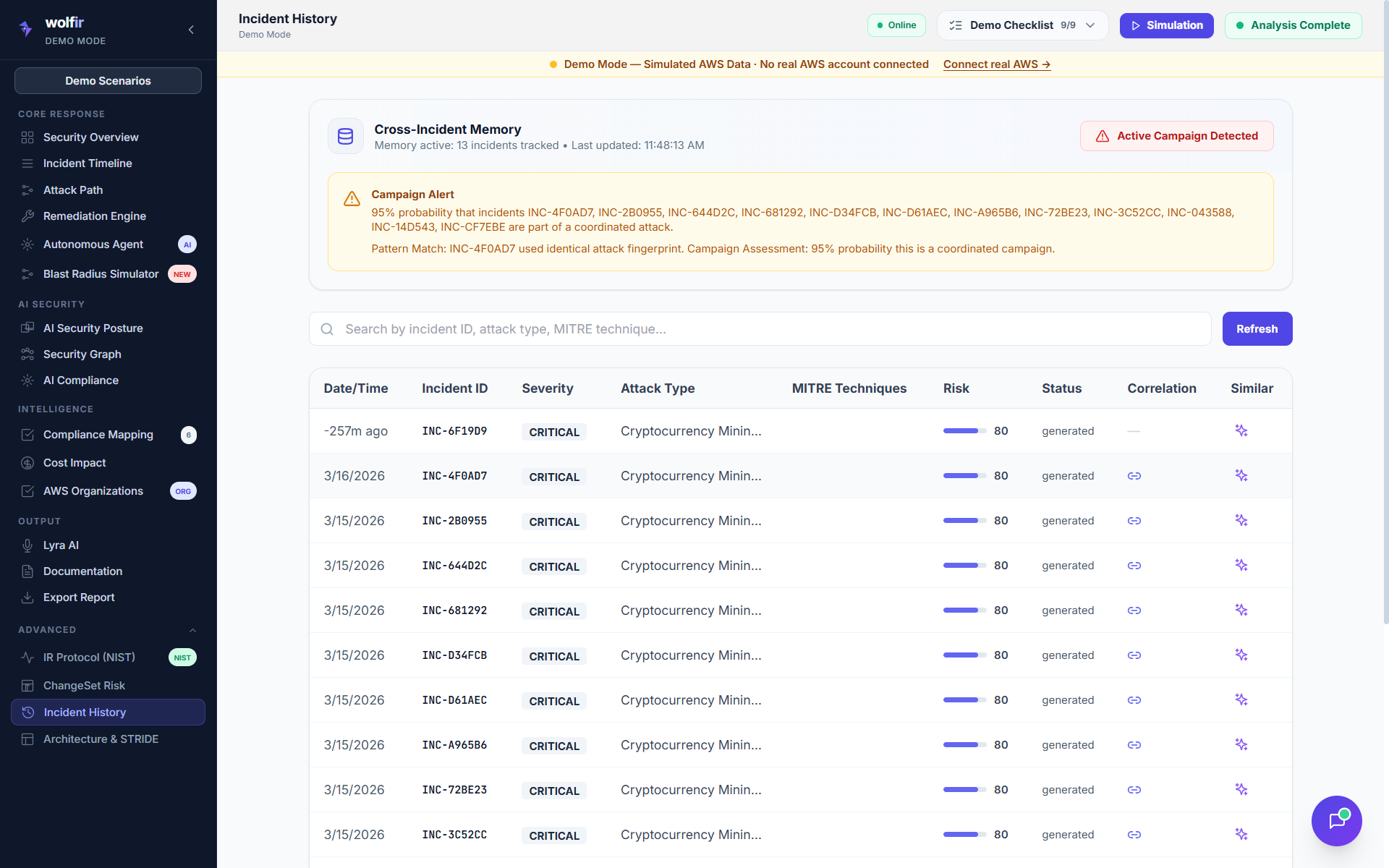The height and width of the screenshot is (868, 1389).
Task: Navigate to Compliance Mapping
Action: click(98, 435)
